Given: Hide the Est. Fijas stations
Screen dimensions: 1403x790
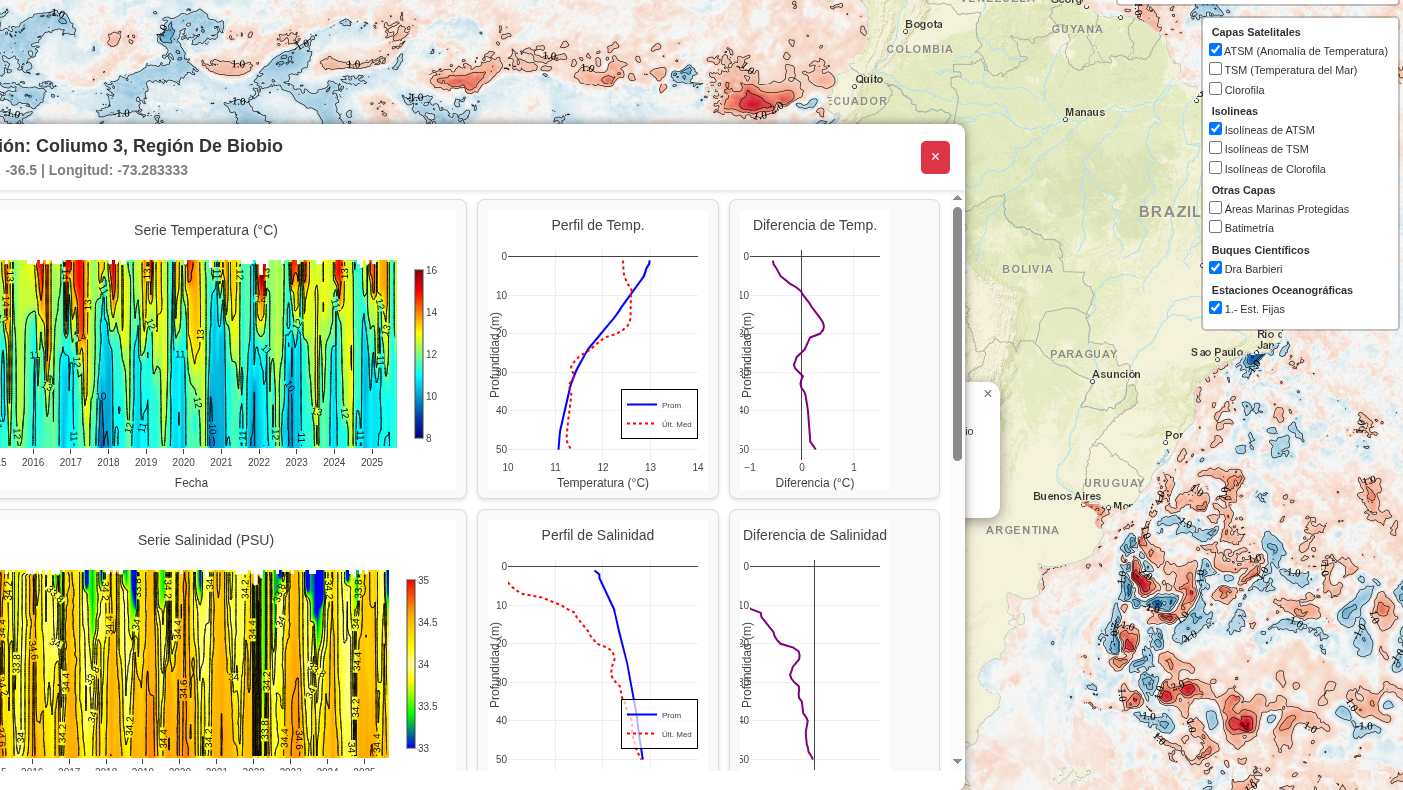Looking at the screenshot, I should point(1215,308).
